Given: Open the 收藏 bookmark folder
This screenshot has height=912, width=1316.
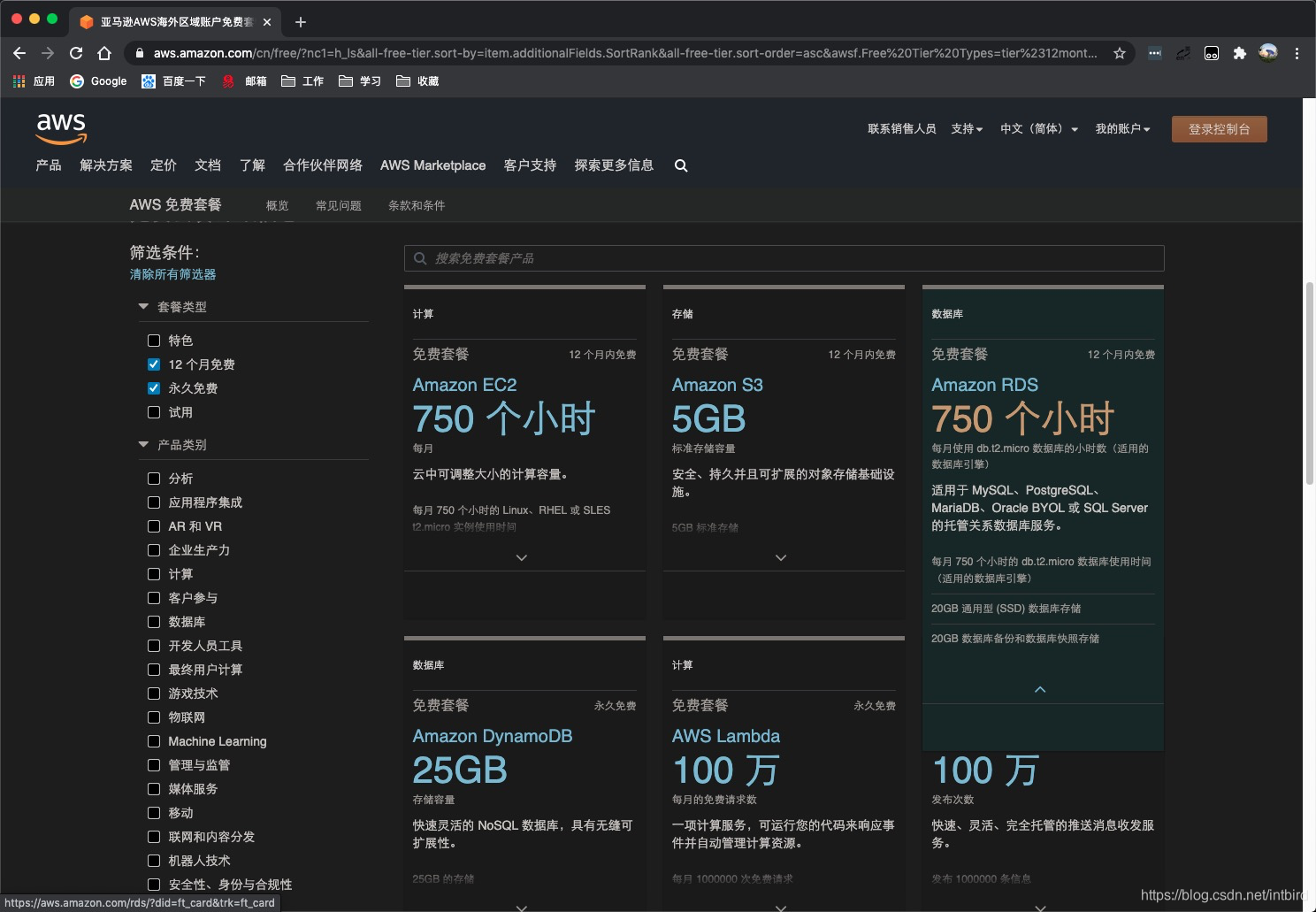Looking at the screenshot, I should [x=417, y=81].
